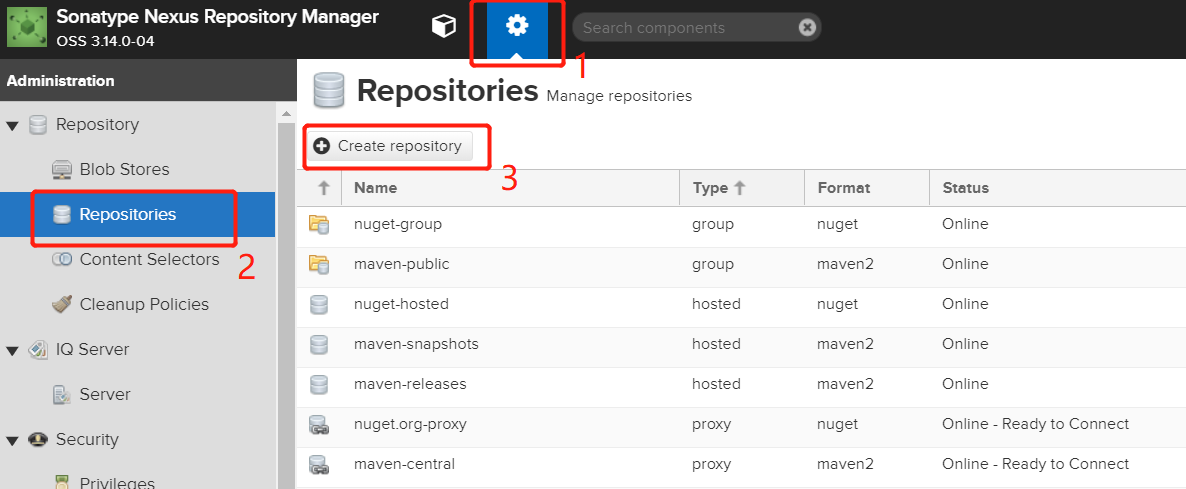Collapse the Security tree node
Screen dimensions: 1186x489
click(x=12, y=440)
